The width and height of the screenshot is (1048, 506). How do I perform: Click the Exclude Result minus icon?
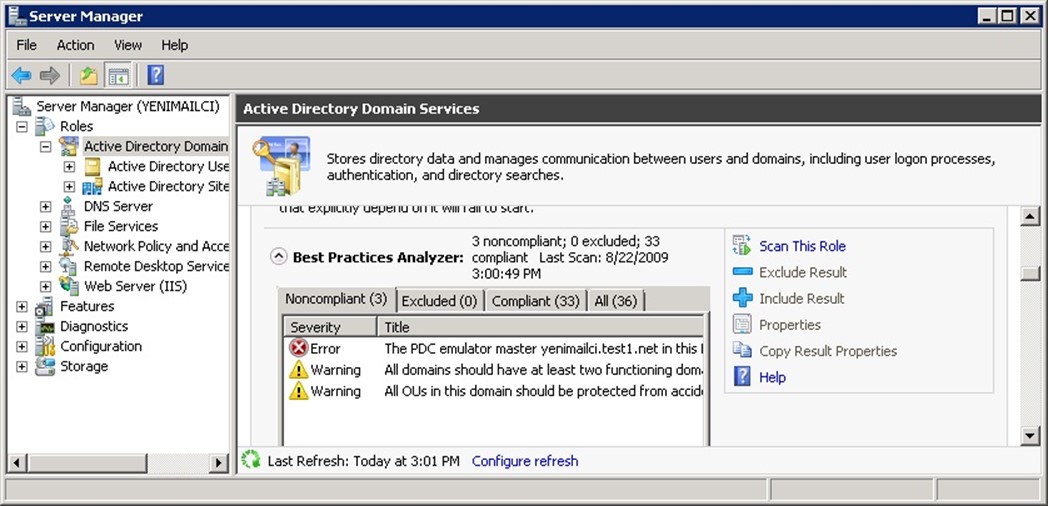742,272
